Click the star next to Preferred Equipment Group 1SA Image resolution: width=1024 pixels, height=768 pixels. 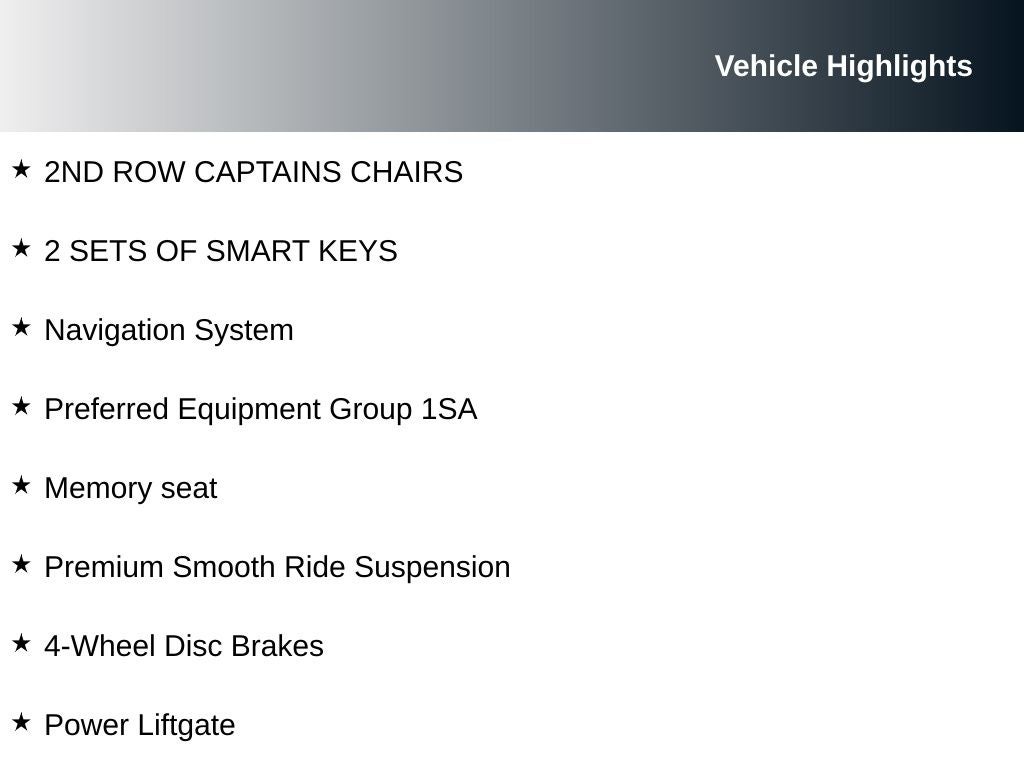pos(21,406)
